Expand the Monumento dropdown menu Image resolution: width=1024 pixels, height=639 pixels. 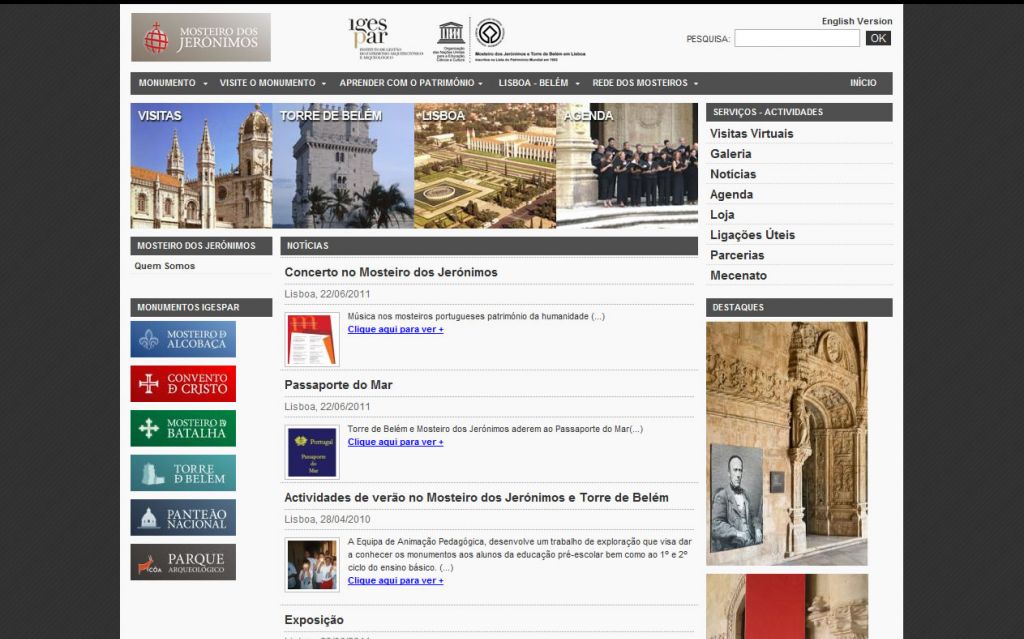(172, 83)
